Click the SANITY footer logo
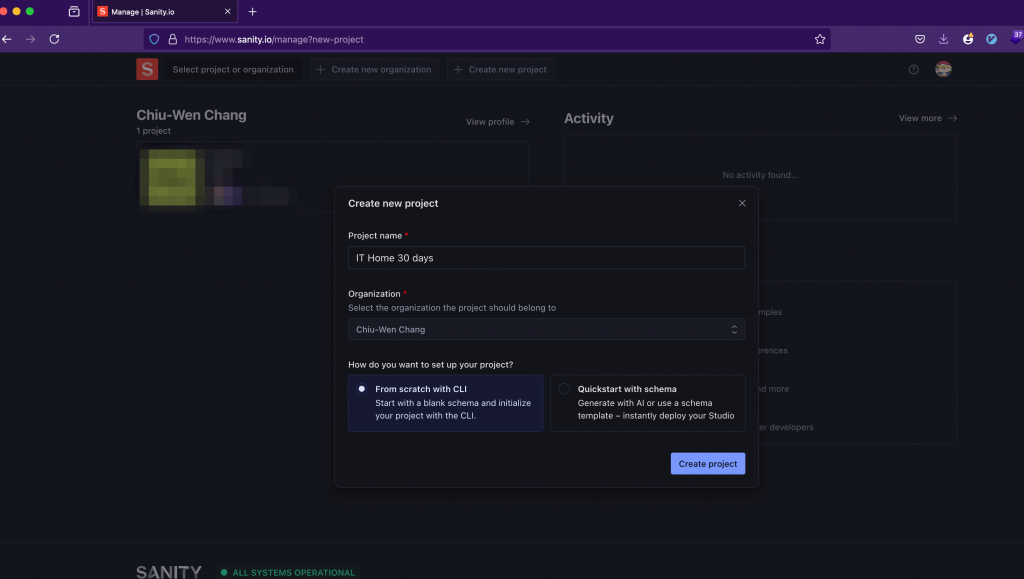Viewport: 1024px width, 579px height. 168,572
